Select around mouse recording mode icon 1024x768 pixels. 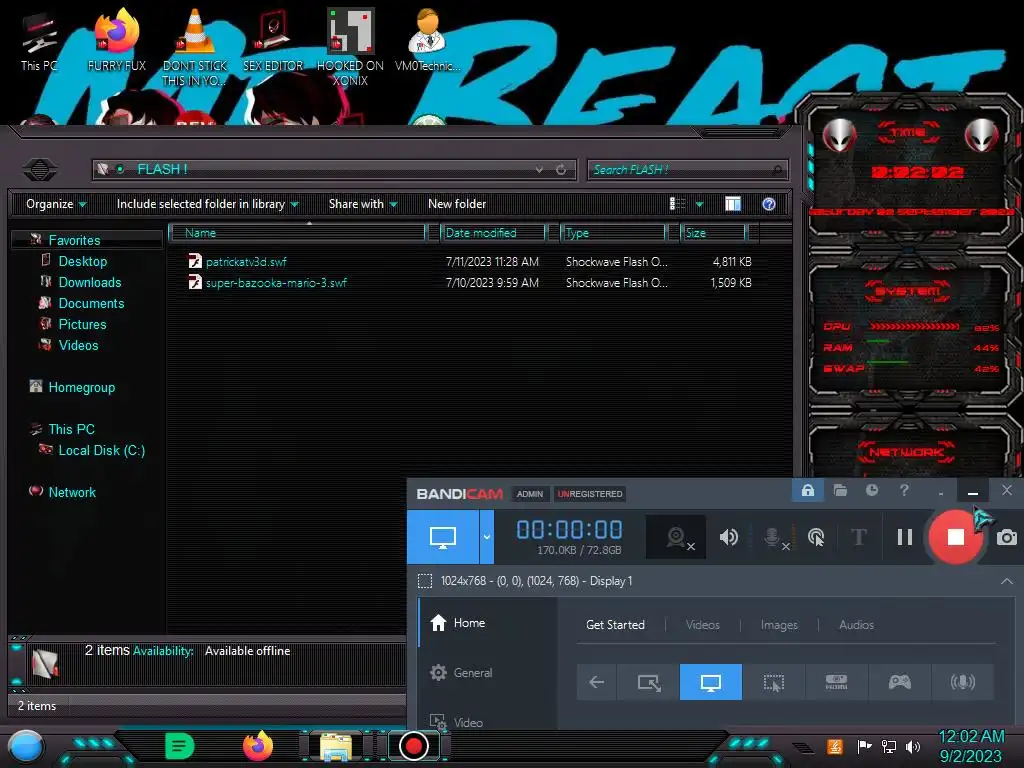(x=774, y=682)
